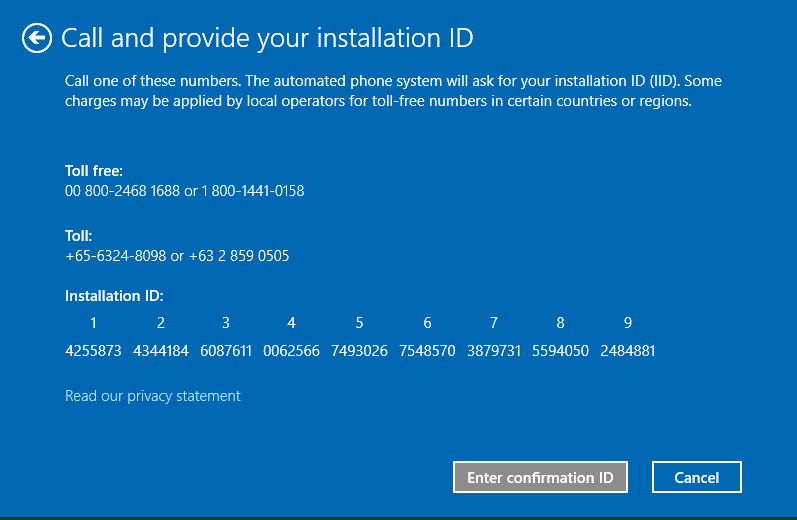The width and height of the screenshot is (797, 520).
Task: Cancel the phone activation dialog
Action: (696, 477)
